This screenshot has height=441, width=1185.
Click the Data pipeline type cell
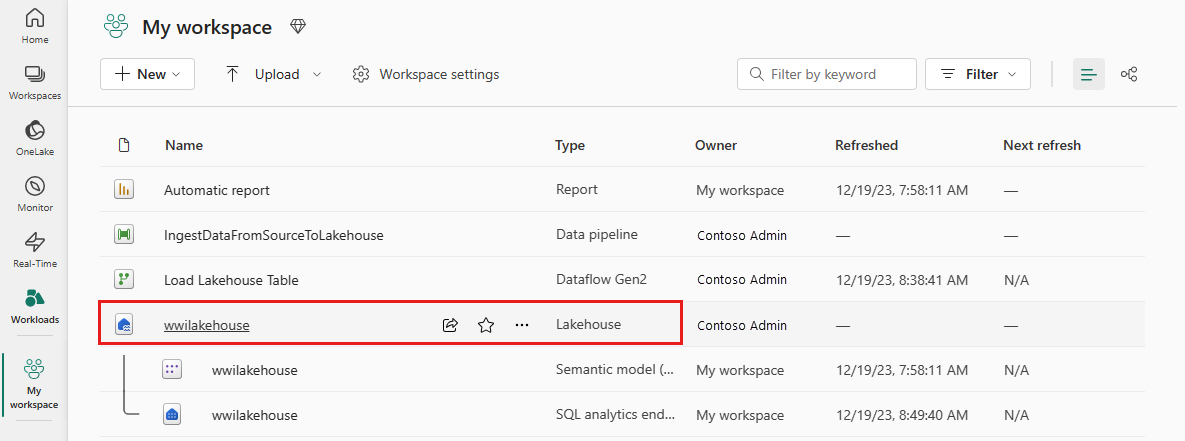(x=596, y=235)
